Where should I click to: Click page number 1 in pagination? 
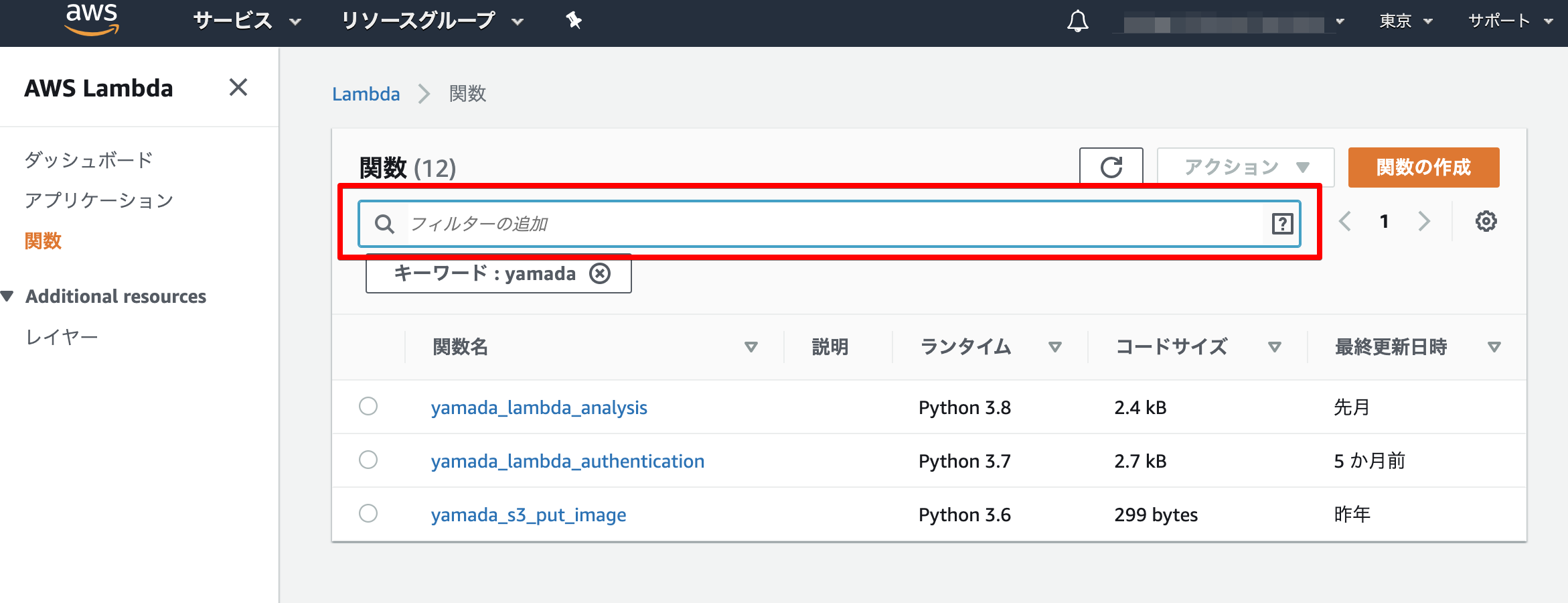[x=1384, y=221]
